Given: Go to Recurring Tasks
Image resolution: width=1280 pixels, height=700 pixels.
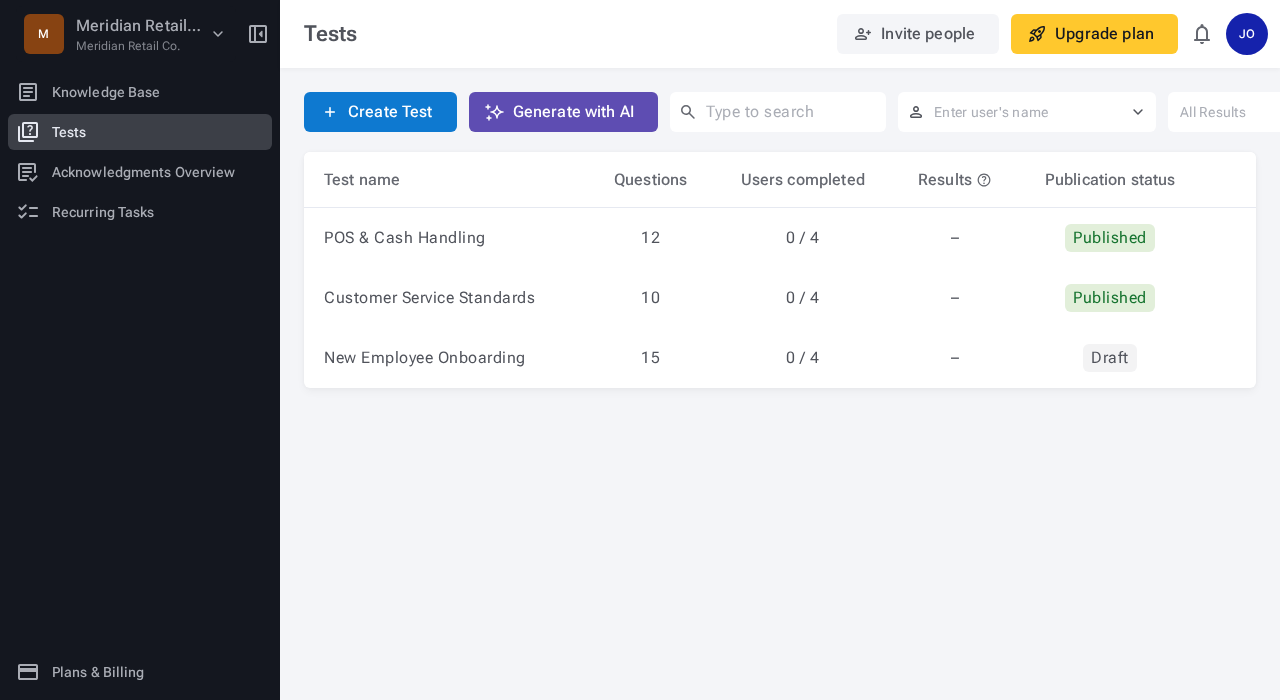Looking at the screenshot, I should tap(140, 212).
